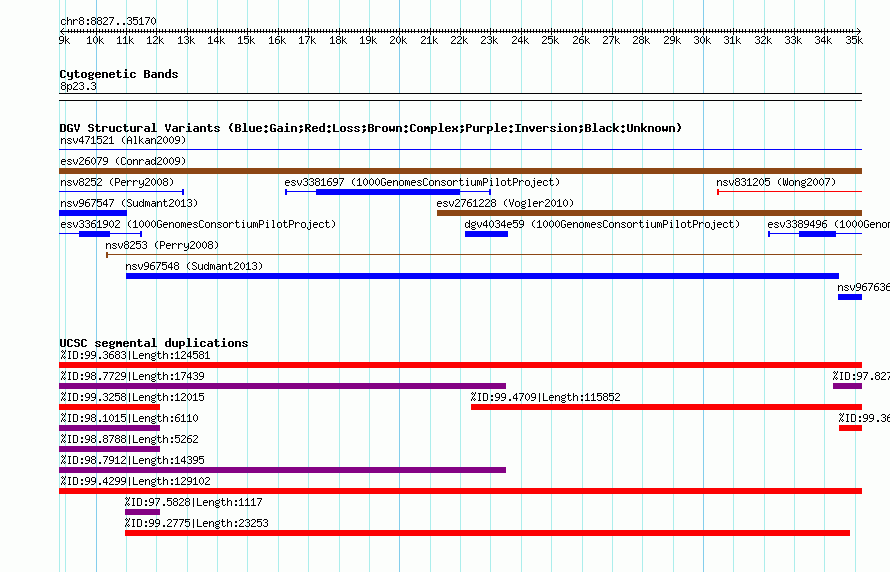Viewport: 890px width, 572px height.
Task: Click the 25k ruler tick label
Action: [x=550, y=40]
